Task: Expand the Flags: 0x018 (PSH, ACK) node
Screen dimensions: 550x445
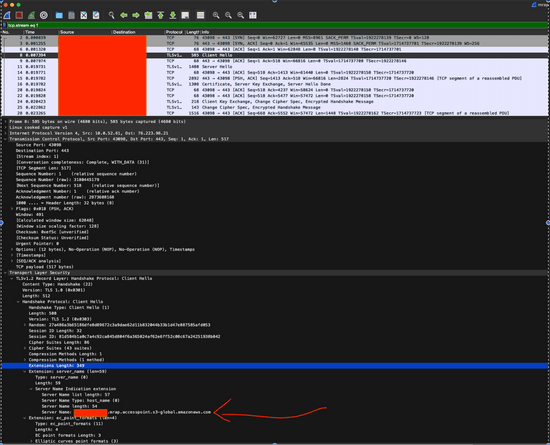Action: point(12,209)
